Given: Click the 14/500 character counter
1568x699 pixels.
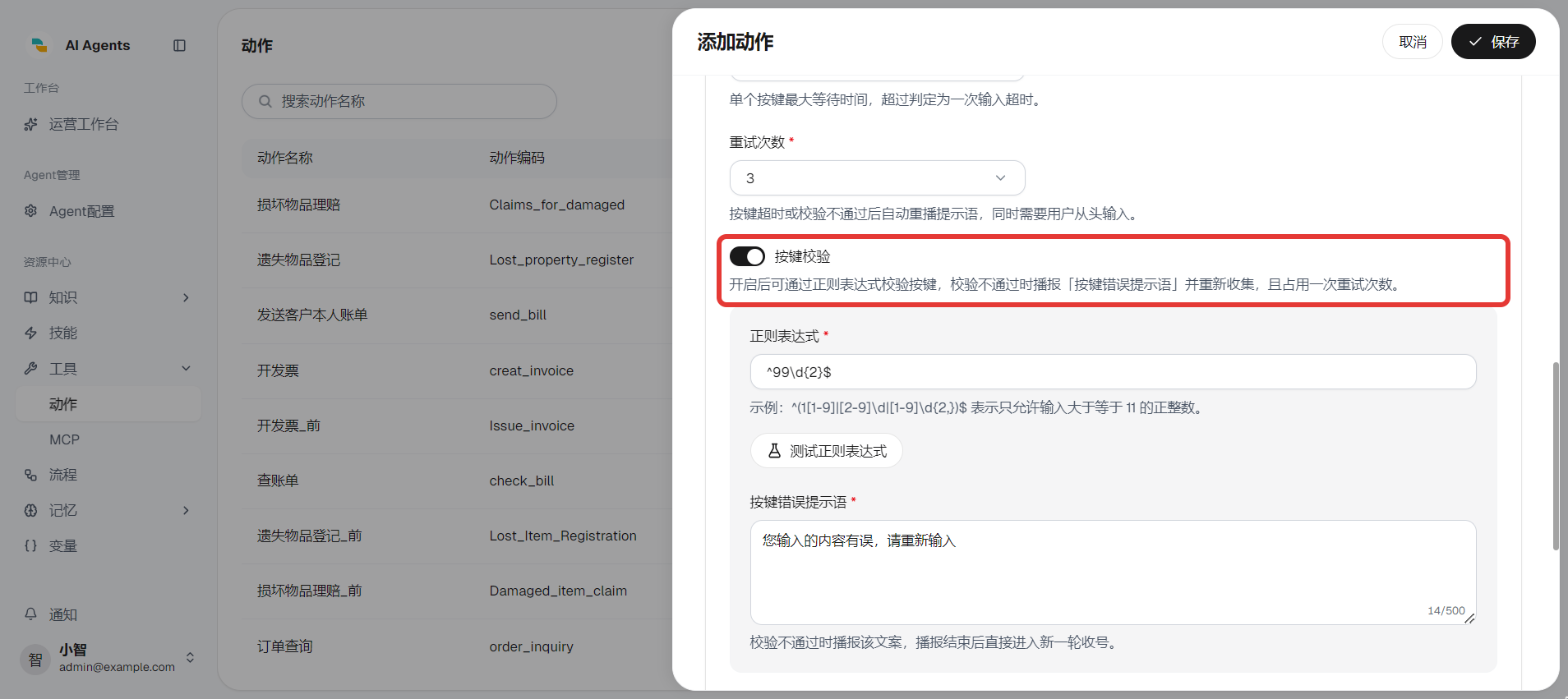Looking at the screenshot, I should (1446, 610).
